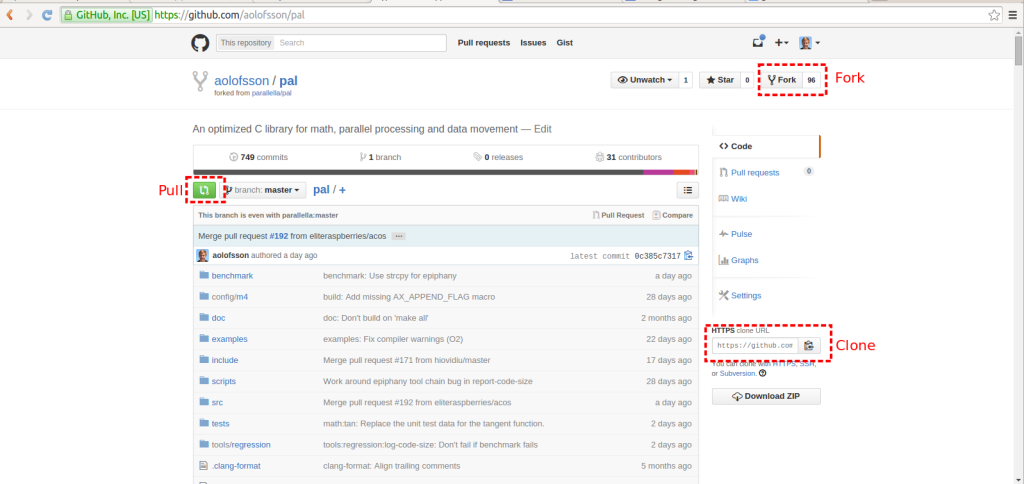Click the browser back arrow
1024x484 pixels.
10,14
